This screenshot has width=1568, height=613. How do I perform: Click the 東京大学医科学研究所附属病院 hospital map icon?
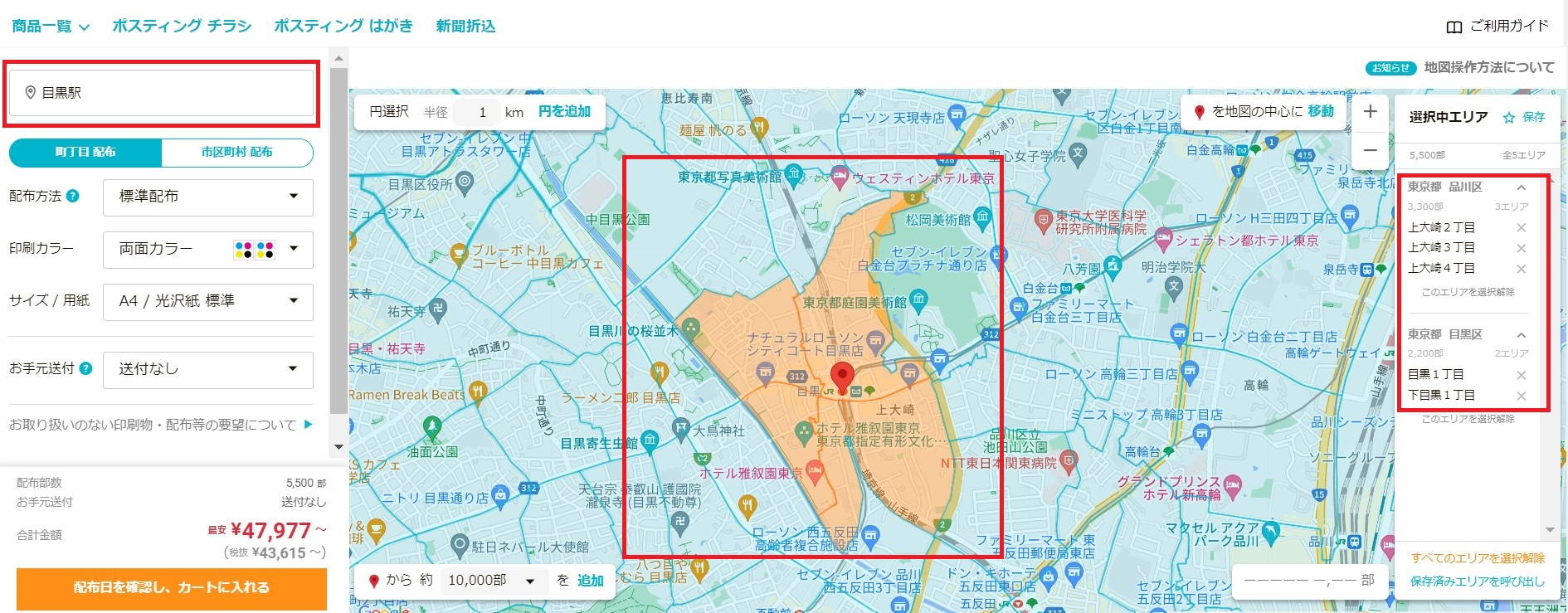1044,220
